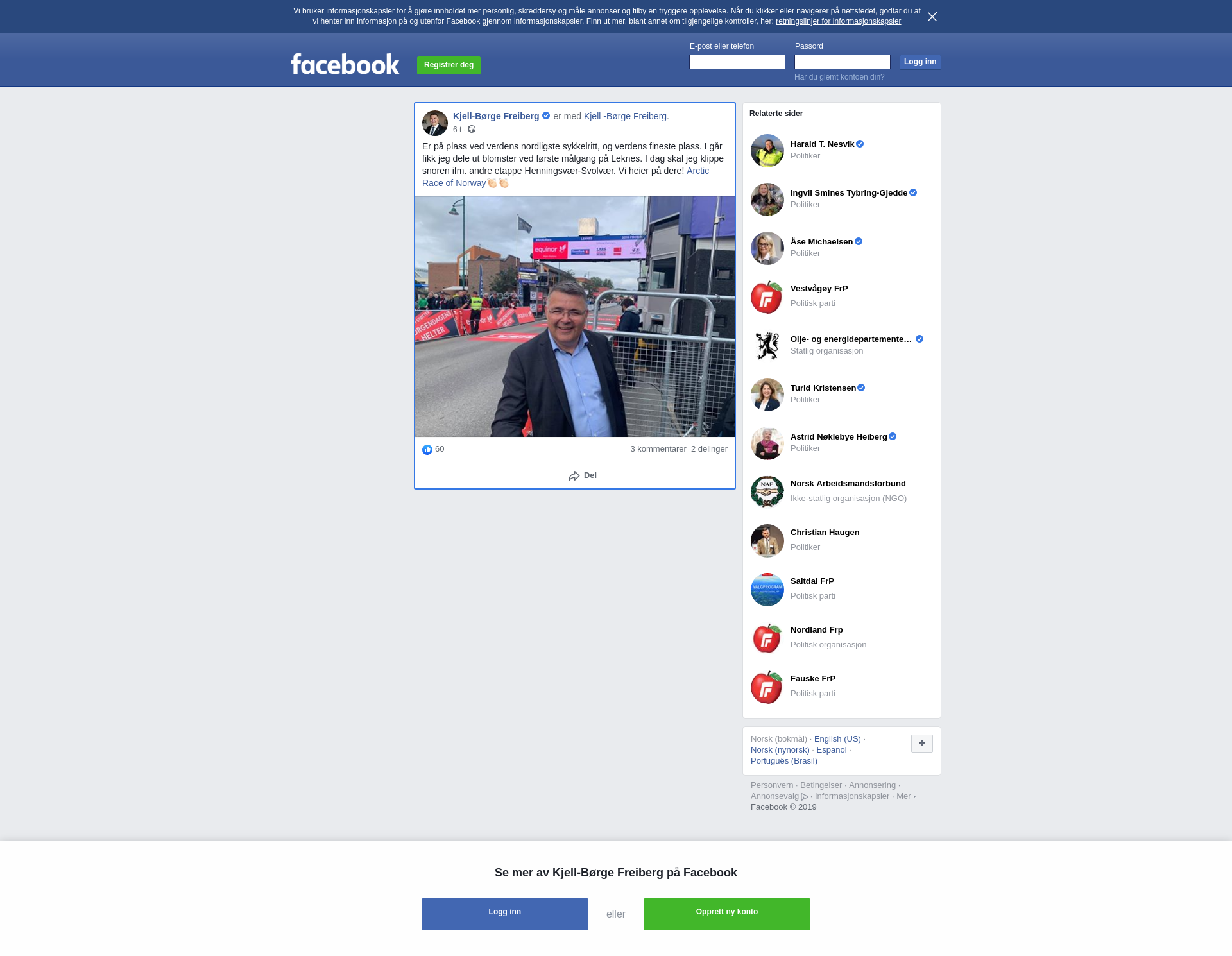Image resolution: width=1232 pixels, height=956 pixels.
Task: Open Ingvil Smines Tybring-Gjedde avatar
Action: (x=767, y=200)
